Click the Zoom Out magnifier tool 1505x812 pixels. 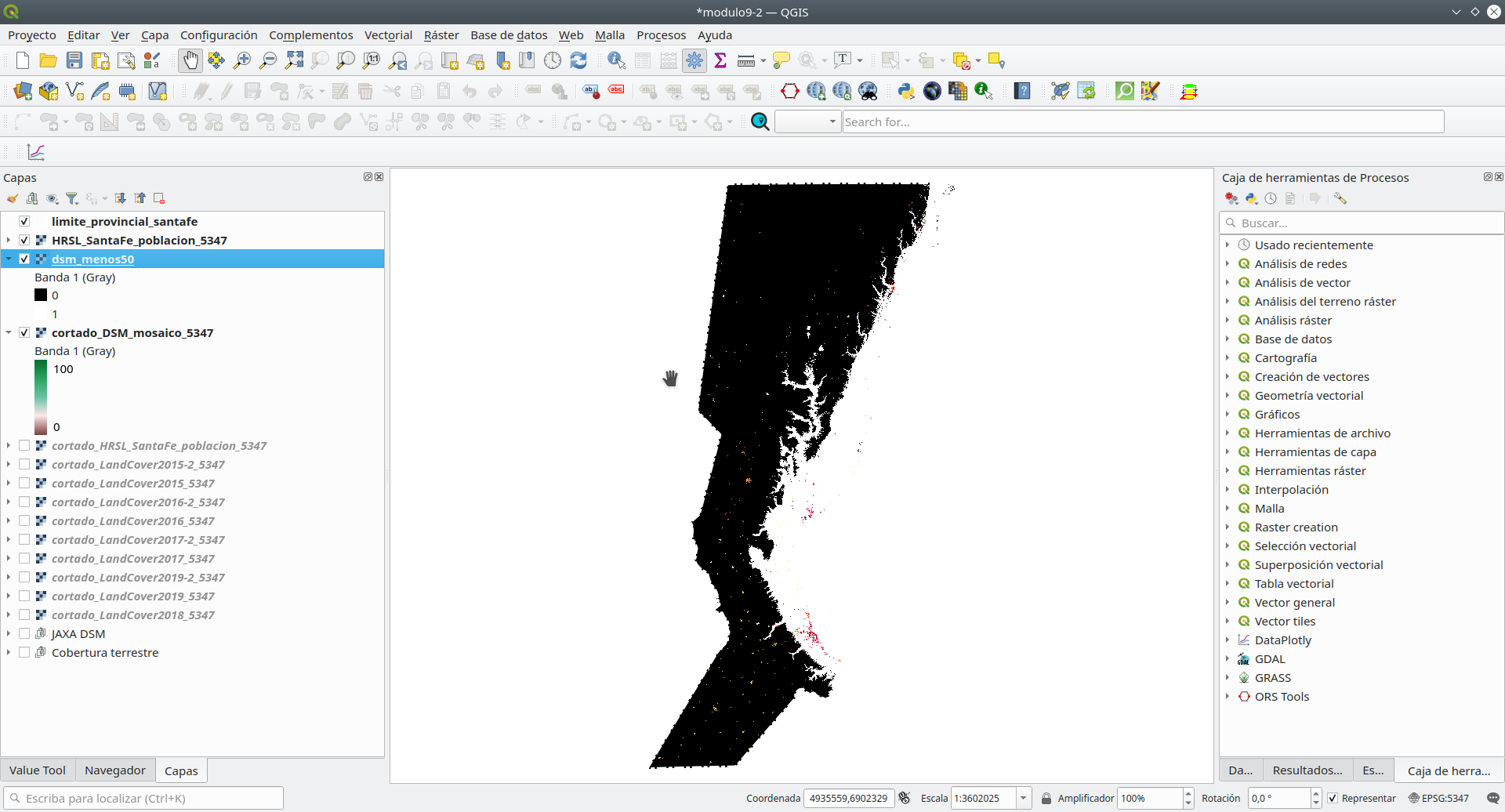pos(268,60)
